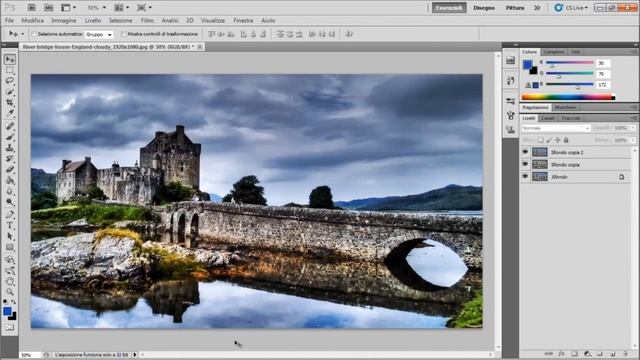Screen dimensions: 640x360
Task: Select the Zoom tool in the toolbox
Action: coord(10,292)
